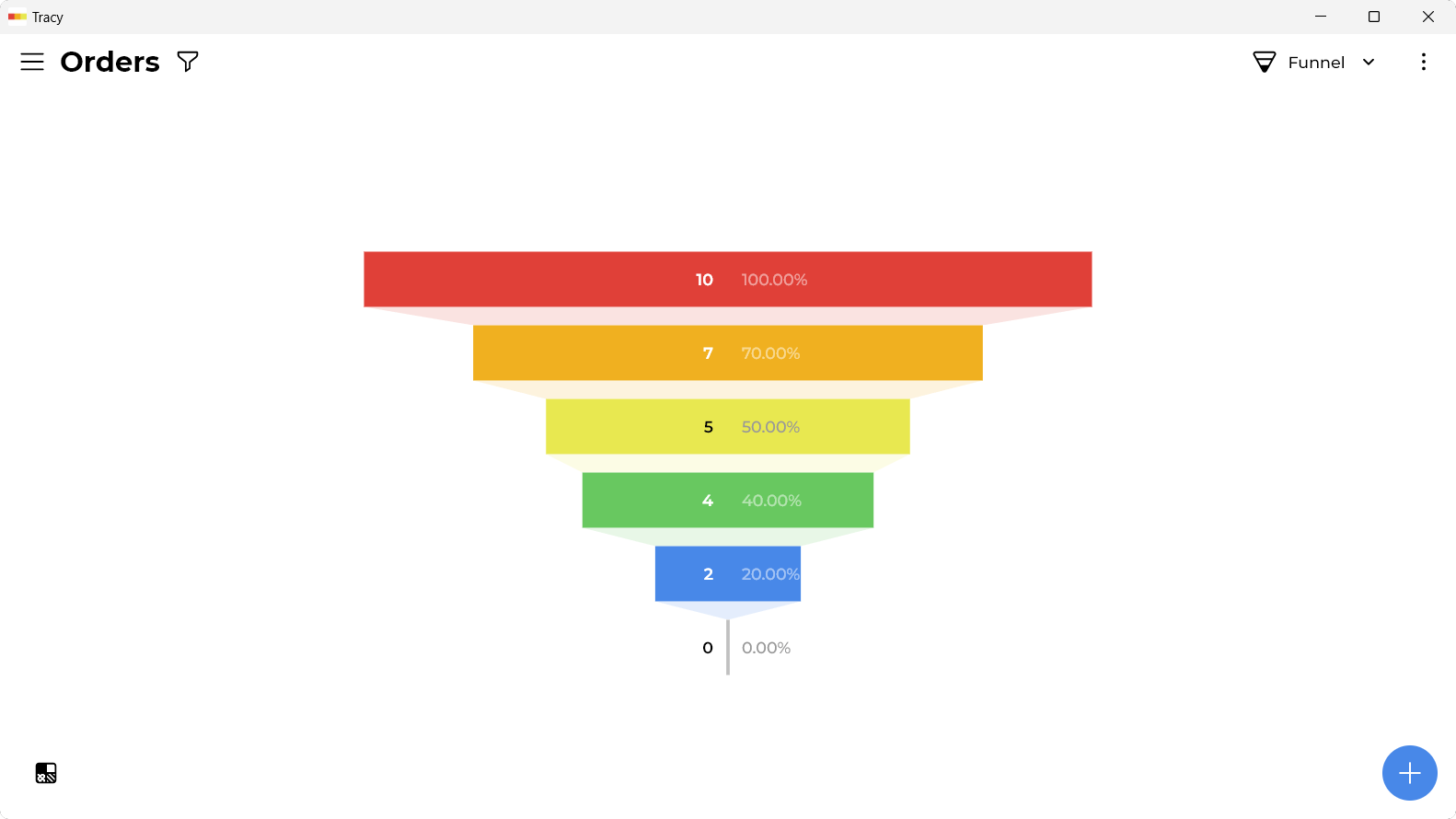1456x819 pixels.
Task: Click the filter icon beside Orders
Action: pos(188,62)
